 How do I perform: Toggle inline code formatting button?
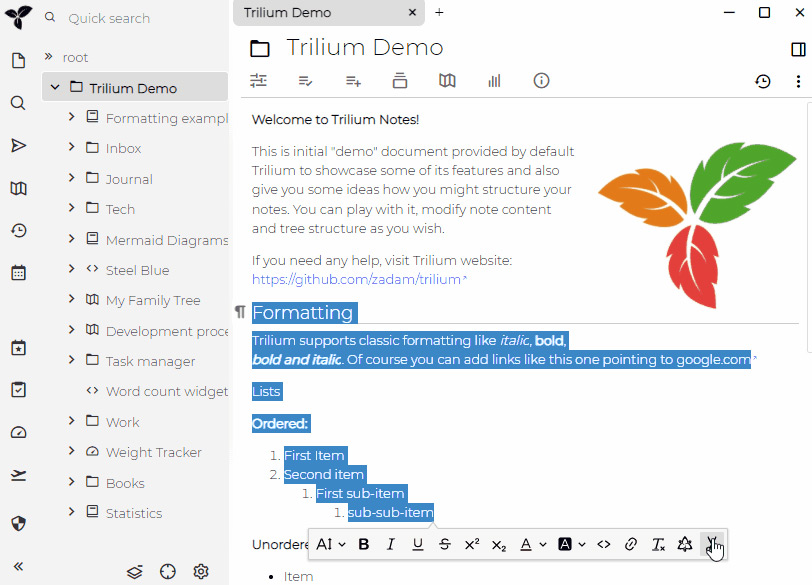click(603, 544)
